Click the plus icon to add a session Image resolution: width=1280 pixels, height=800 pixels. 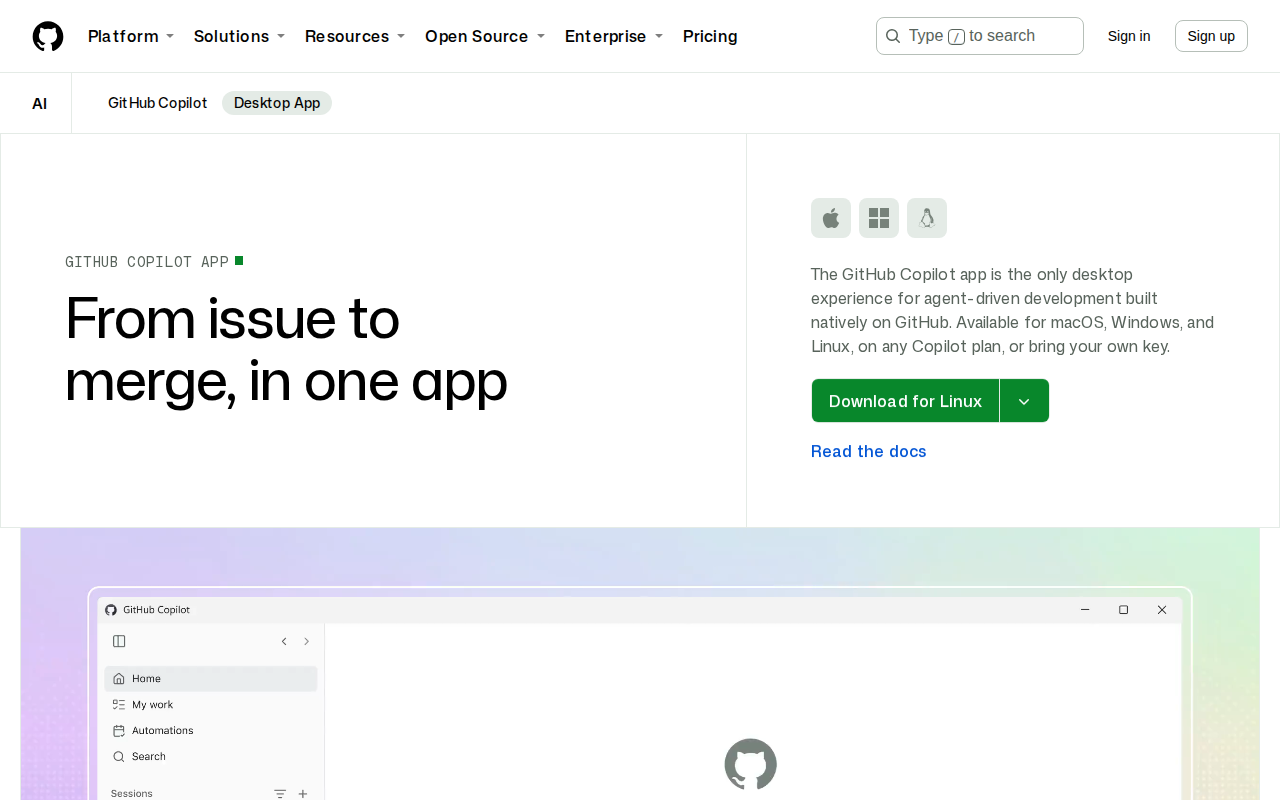point(303,793)
